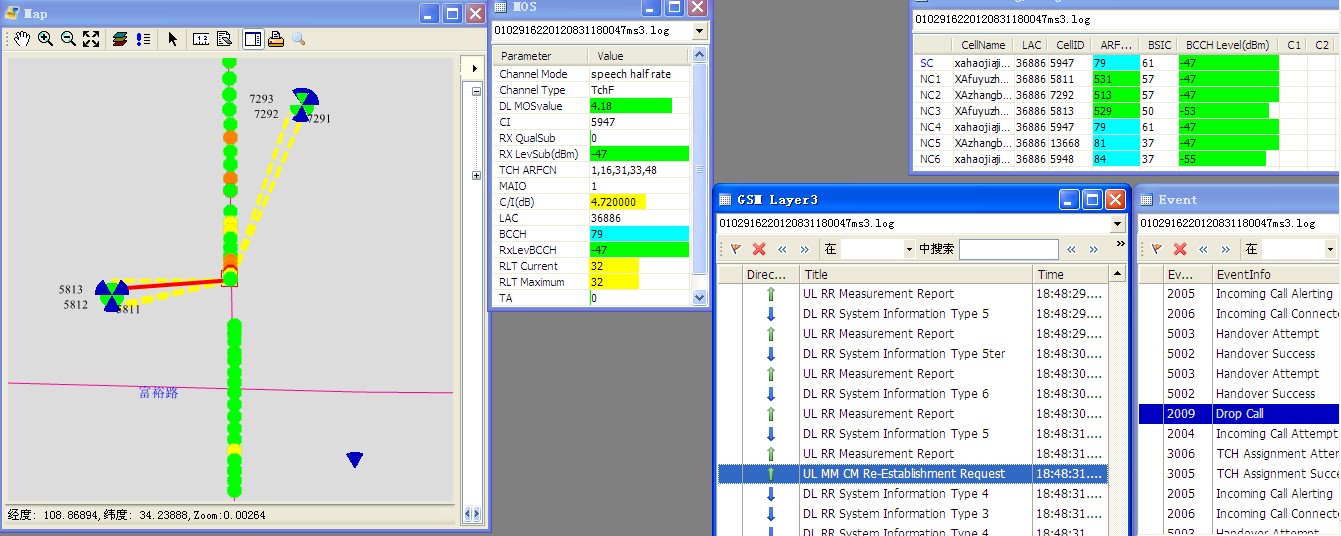Click the flag icon in GSM Layer3 toolbar
The width and height of the screenshot is (1341, 536).
tap(735, 249)
